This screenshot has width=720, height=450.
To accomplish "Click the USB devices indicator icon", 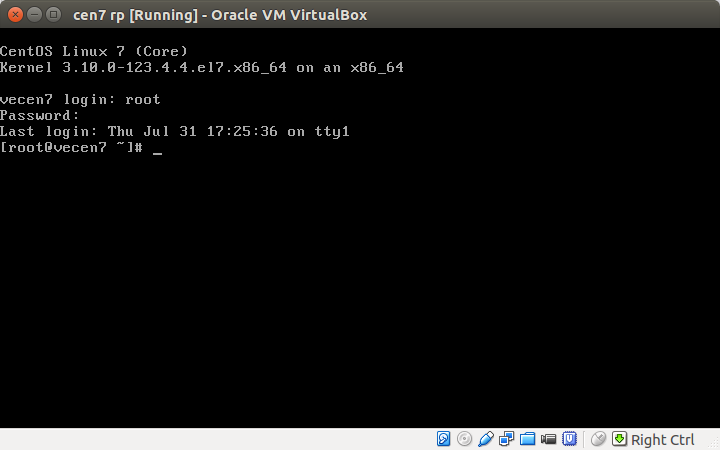I will pyautogui.click(x=486, y=439).
